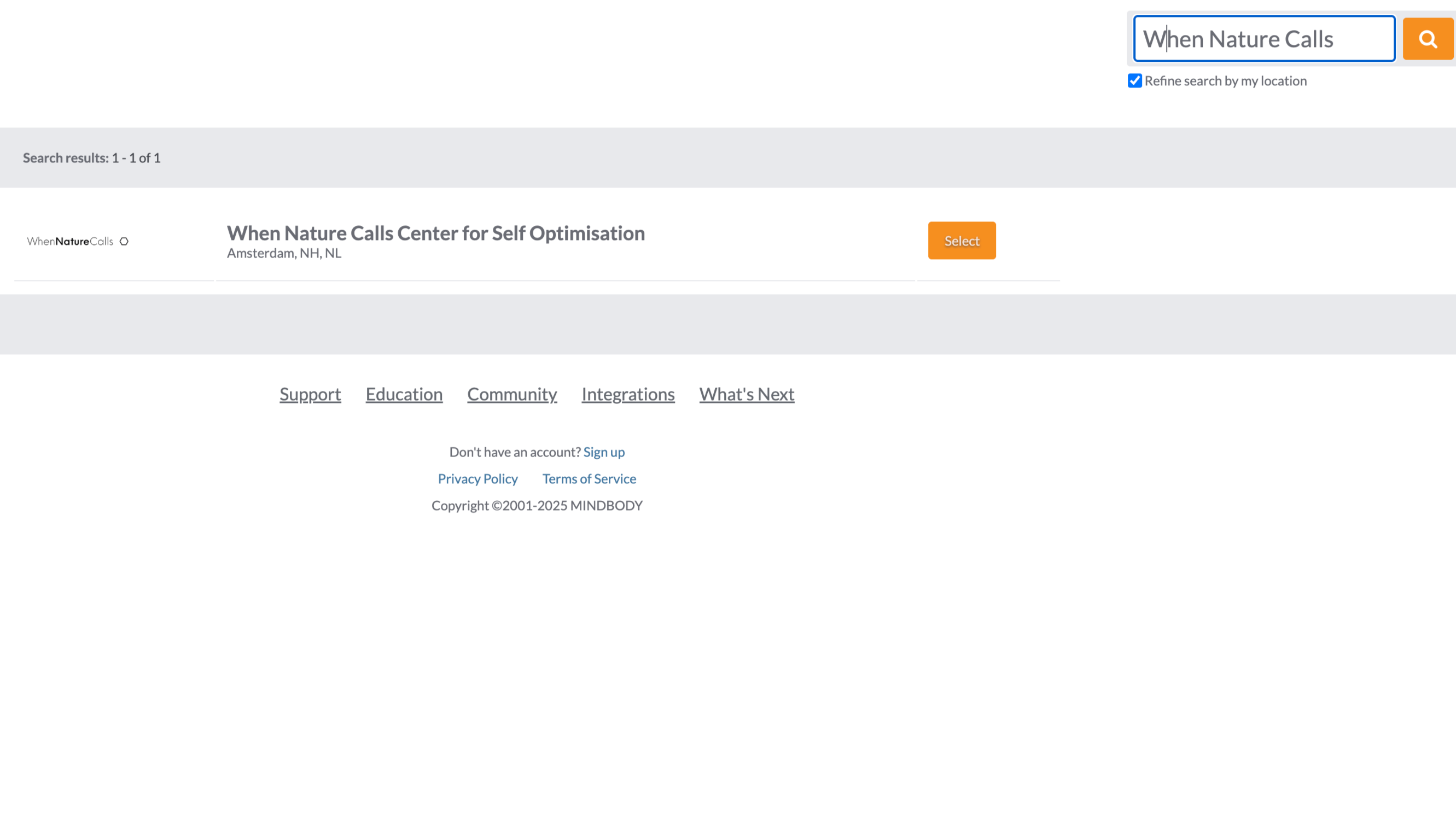Image resolution: width=1456 pixels, height=819 pixels.
Task: Click the Don't have an account text
Action: [514, 452]
